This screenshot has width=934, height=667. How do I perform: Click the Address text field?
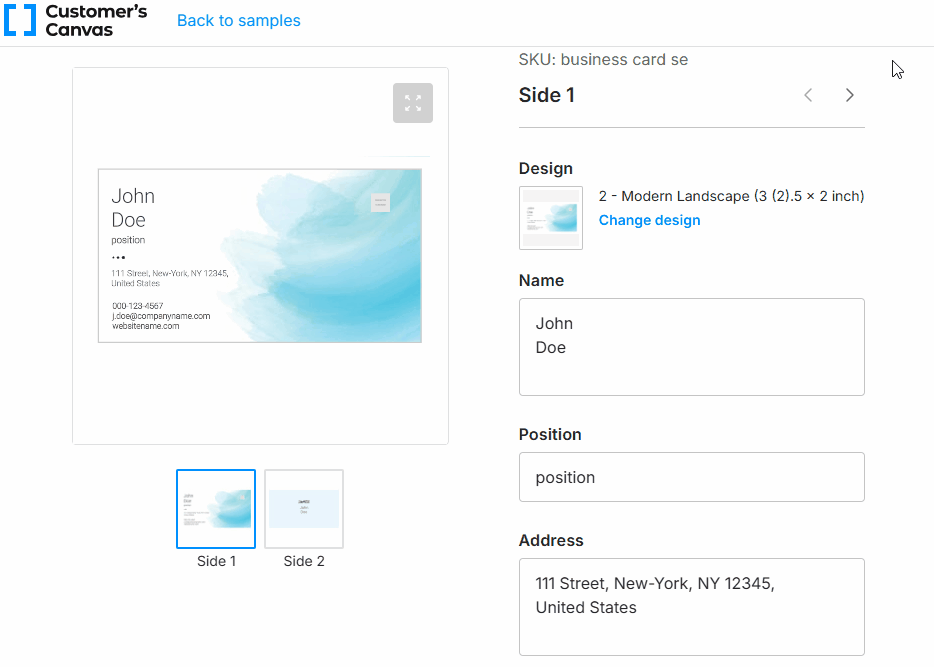coord(692,607)
